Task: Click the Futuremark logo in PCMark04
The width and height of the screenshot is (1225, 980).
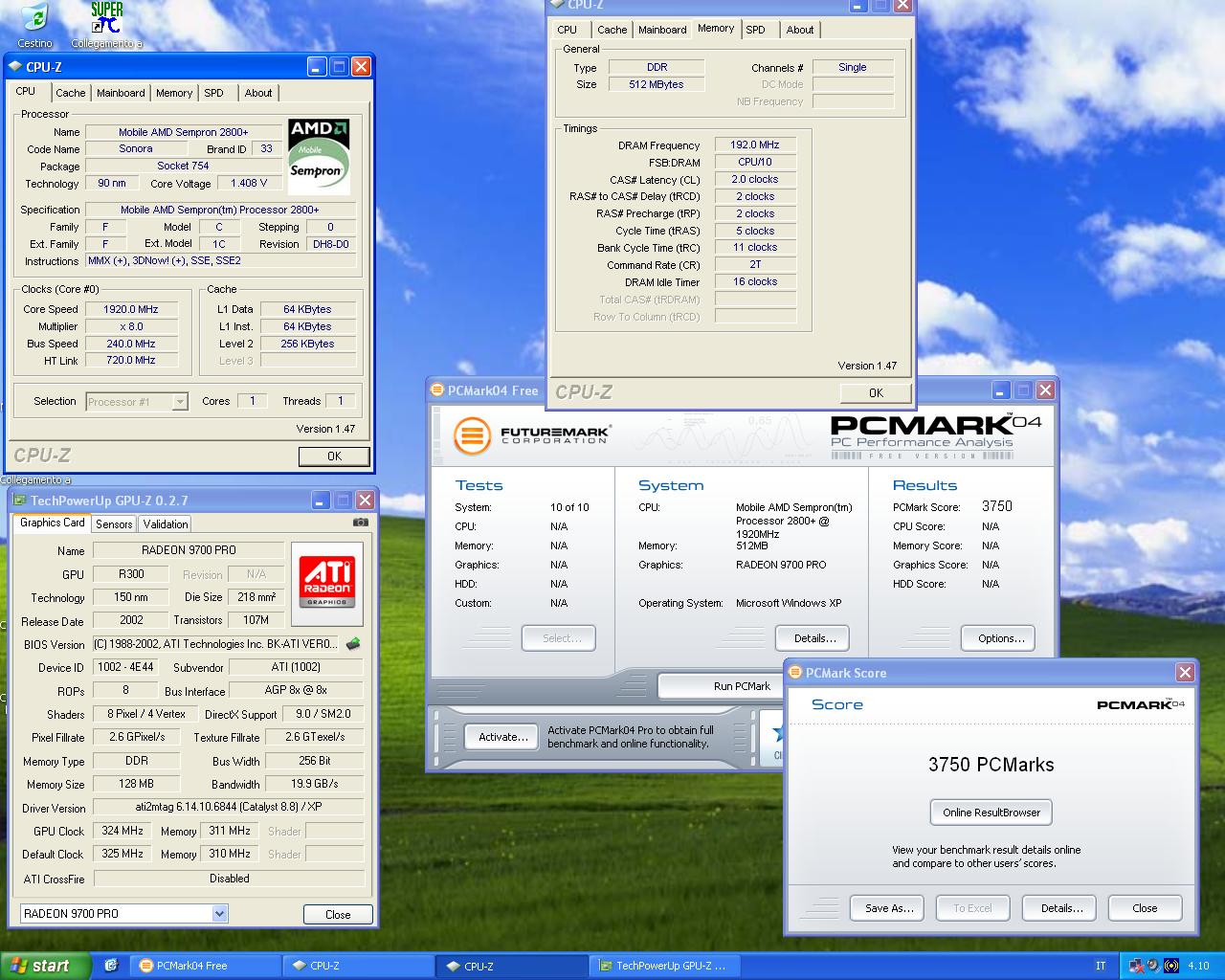Action: click(531, 435)
